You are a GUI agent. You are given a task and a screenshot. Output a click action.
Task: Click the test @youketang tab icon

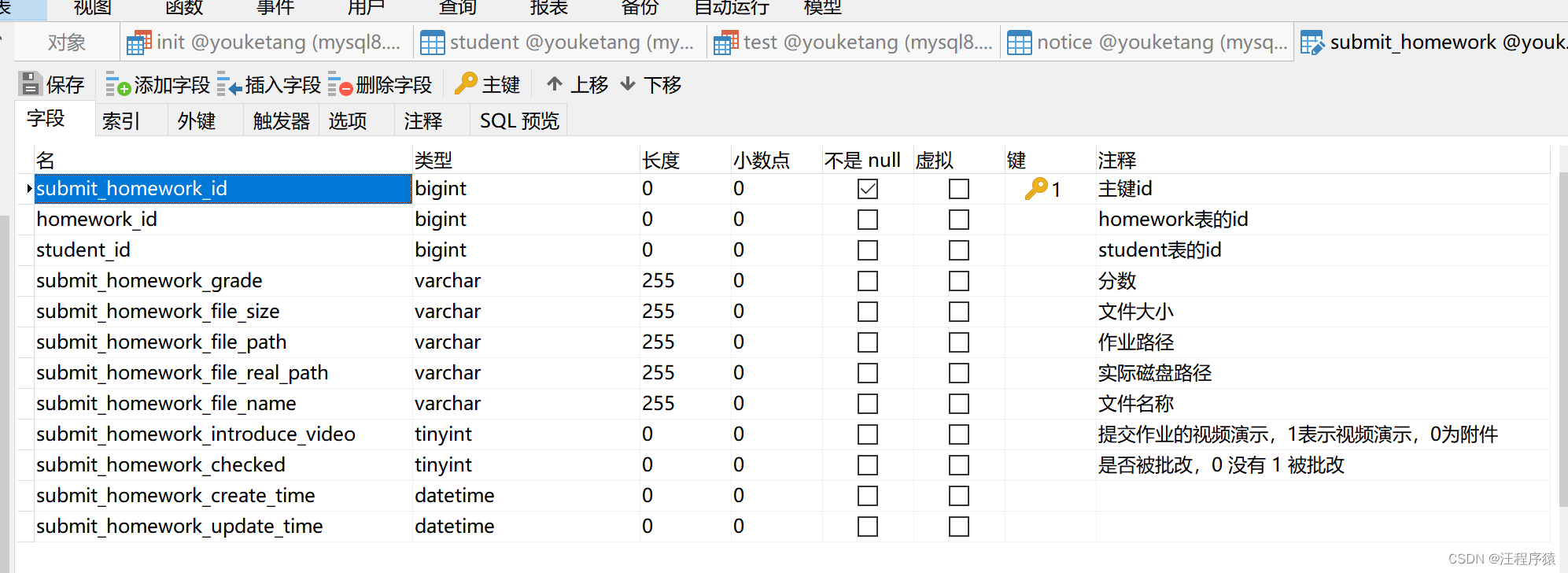(x=726, y=43)
